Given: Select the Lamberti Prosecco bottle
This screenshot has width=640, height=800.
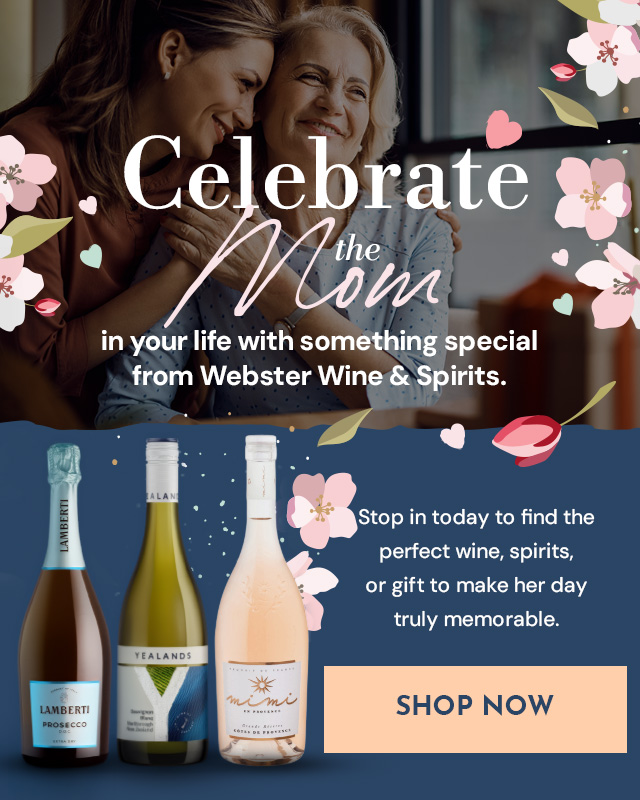Looking at the screenshot, I should tap(64, 605).
